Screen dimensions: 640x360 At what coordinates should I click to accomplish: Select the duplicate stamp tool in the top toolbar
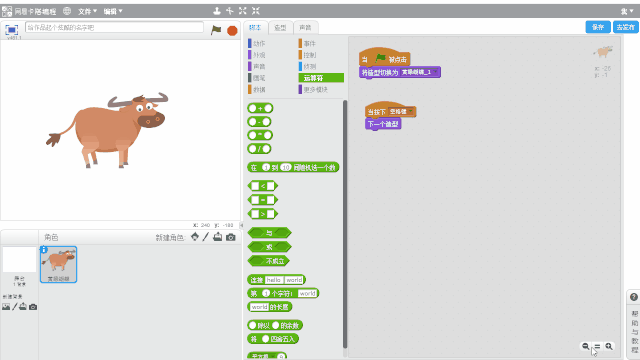pos(217,11)
